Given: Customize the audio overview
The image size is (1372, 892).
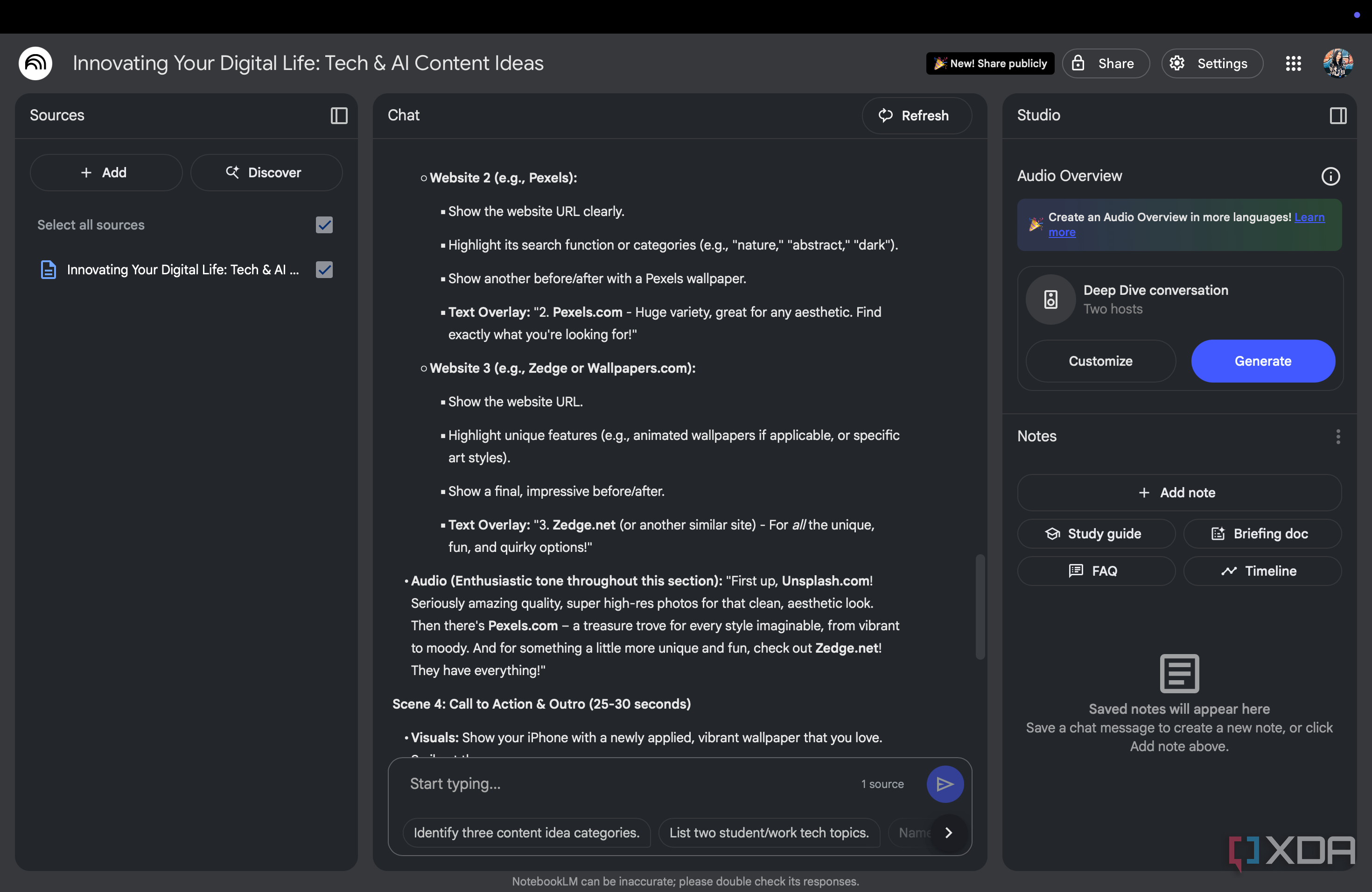Looking at the screenshot, I should pyautogui.click(x=1100, y=361).
